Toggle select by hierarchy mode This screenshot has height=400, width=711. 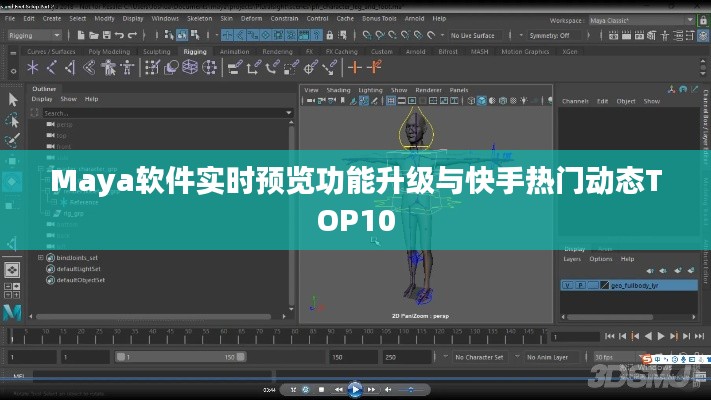[x=169, y=35]
